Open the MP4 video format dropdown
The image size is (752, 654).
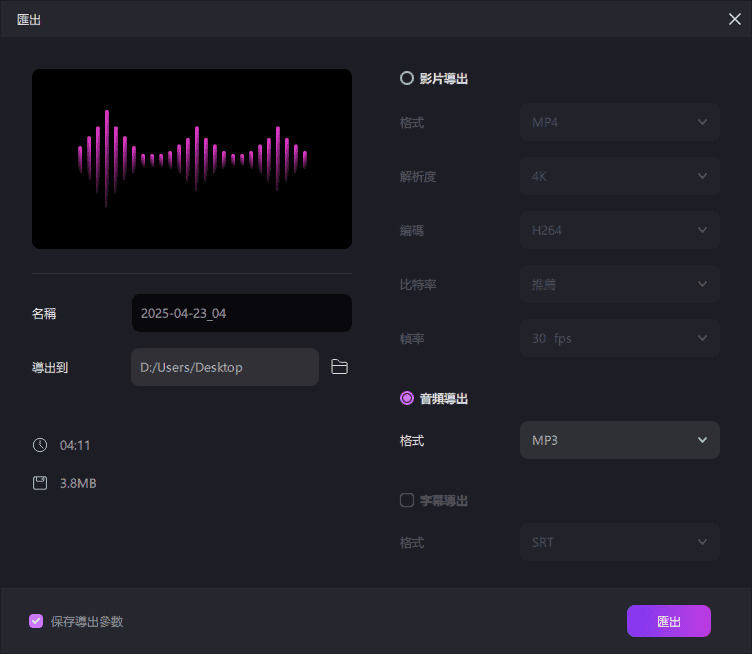(619, 122)
